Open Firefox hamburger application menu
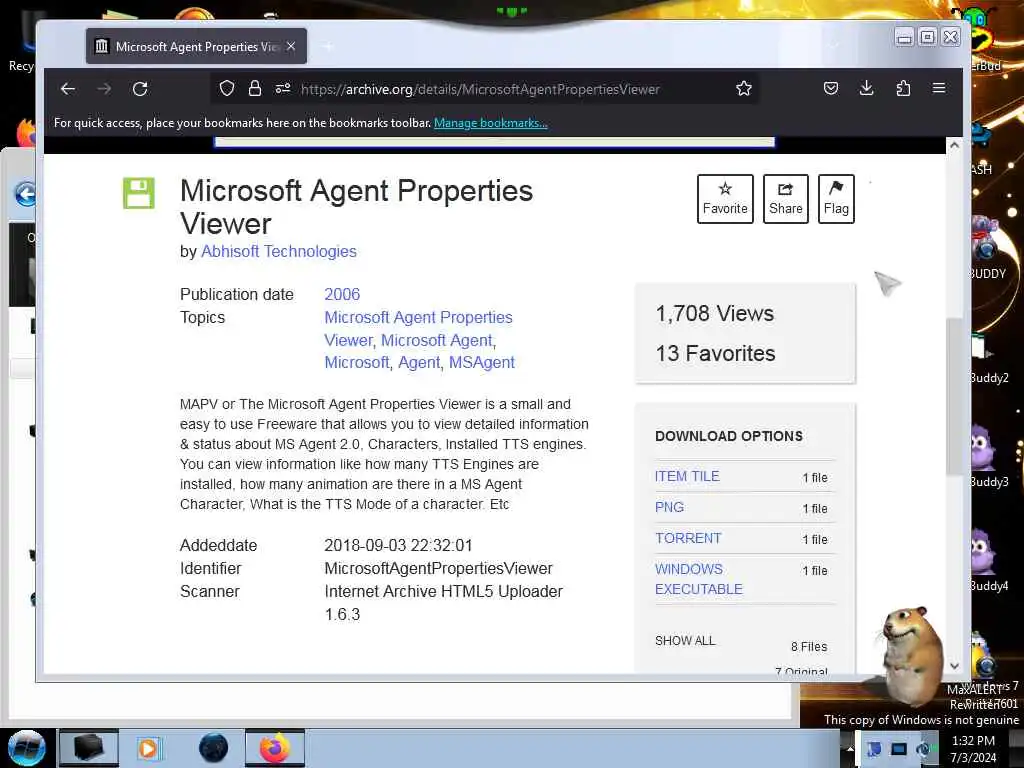Image resolution: width=1024 pixels, height=768 pixels. click(x=938, y=88)
